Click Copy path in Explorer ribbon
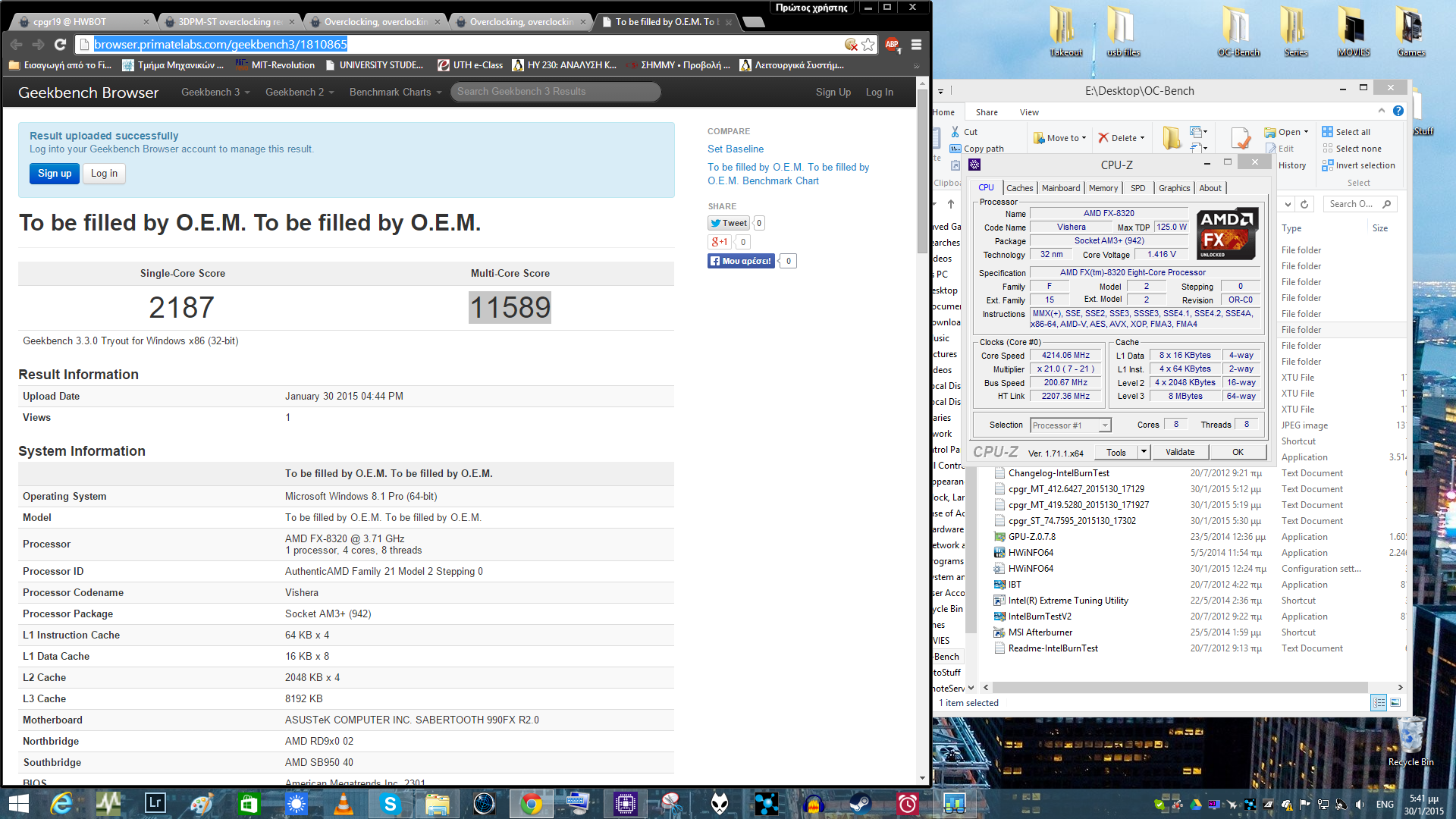Image resolution: width=1456 pixels, height=819 pixels. [977, 149]
